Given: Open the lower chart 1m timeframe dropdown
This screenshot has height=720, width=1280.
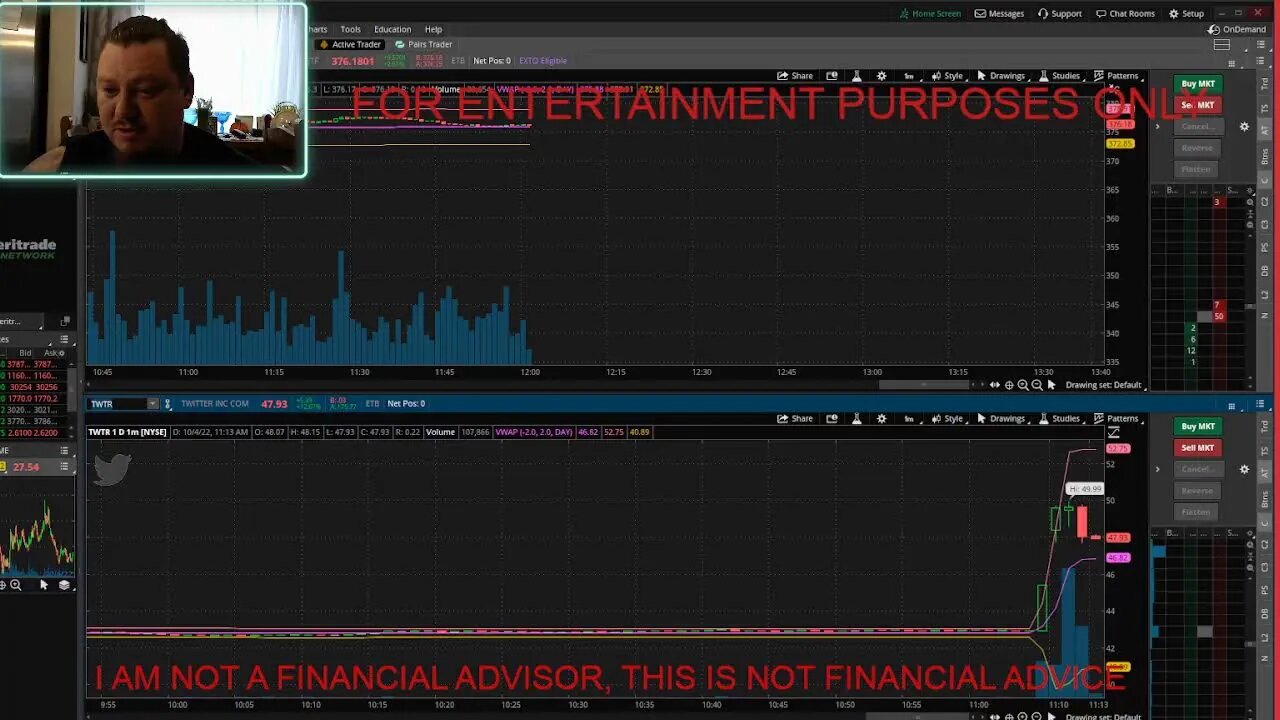Looking at the screenshot, I should tap(909, 419).
